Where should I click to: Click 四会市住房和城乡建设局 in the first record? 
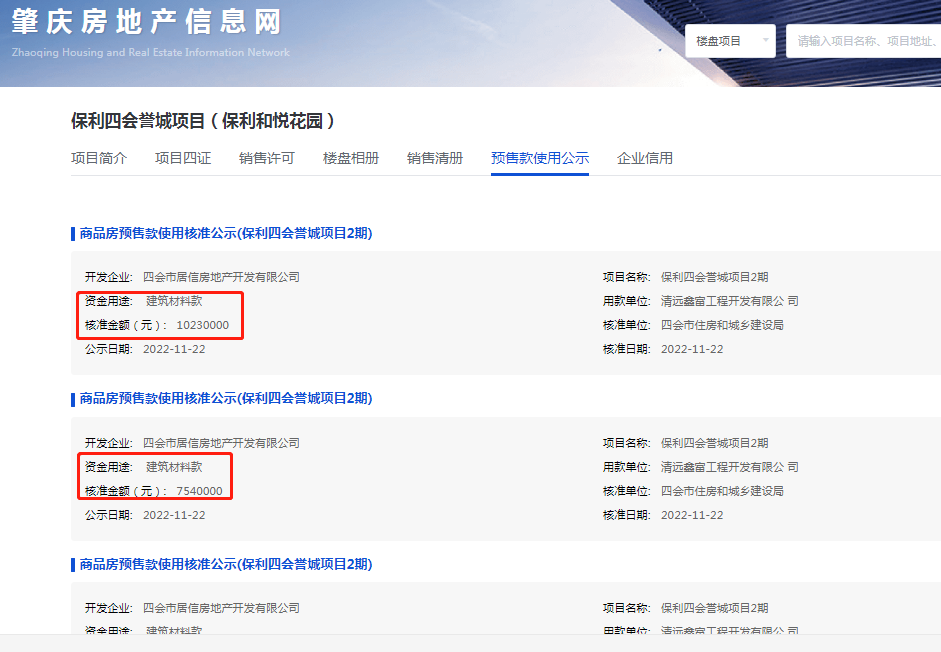tap(722, 325)
